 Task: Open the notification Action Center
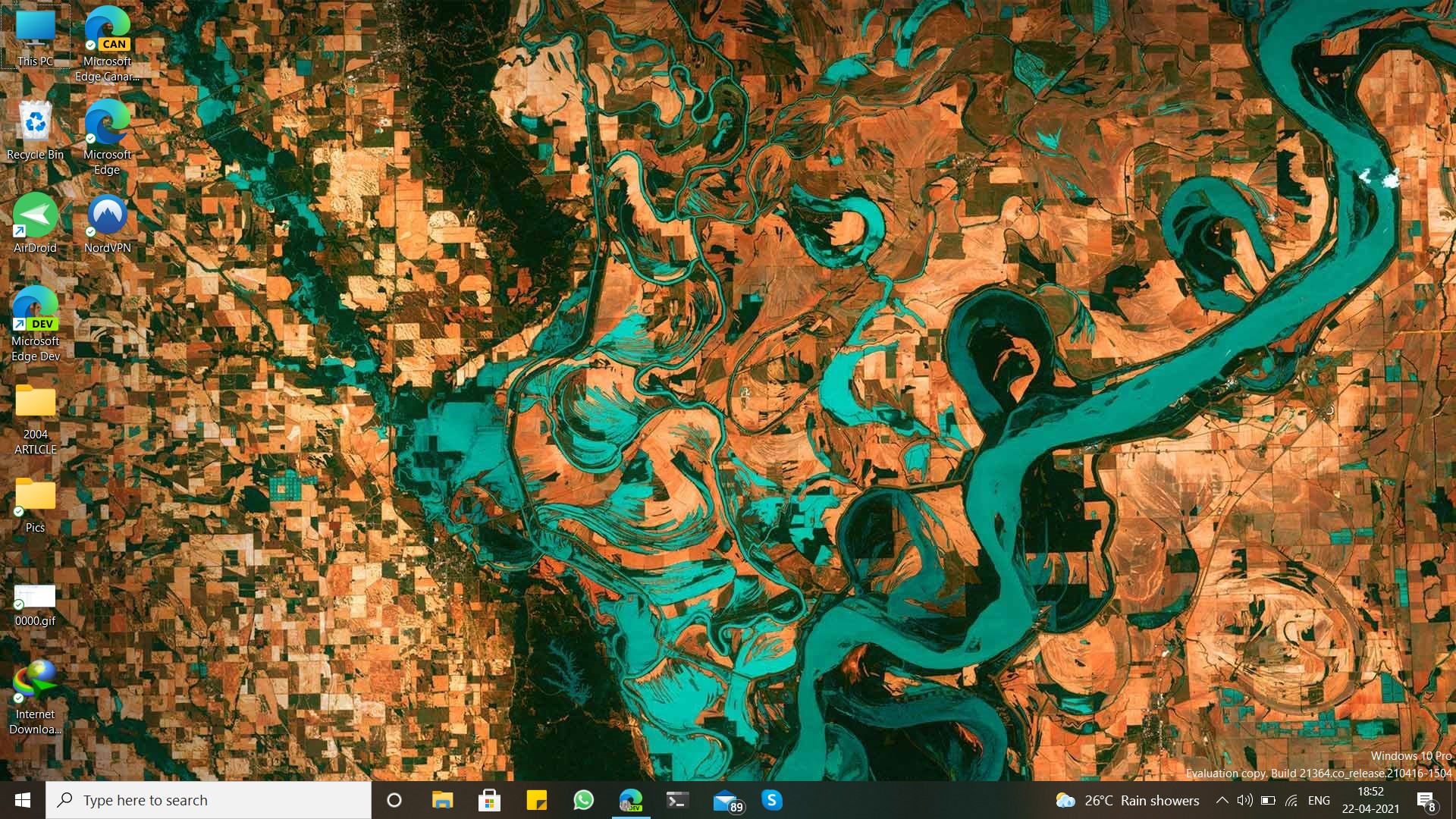1425,800
